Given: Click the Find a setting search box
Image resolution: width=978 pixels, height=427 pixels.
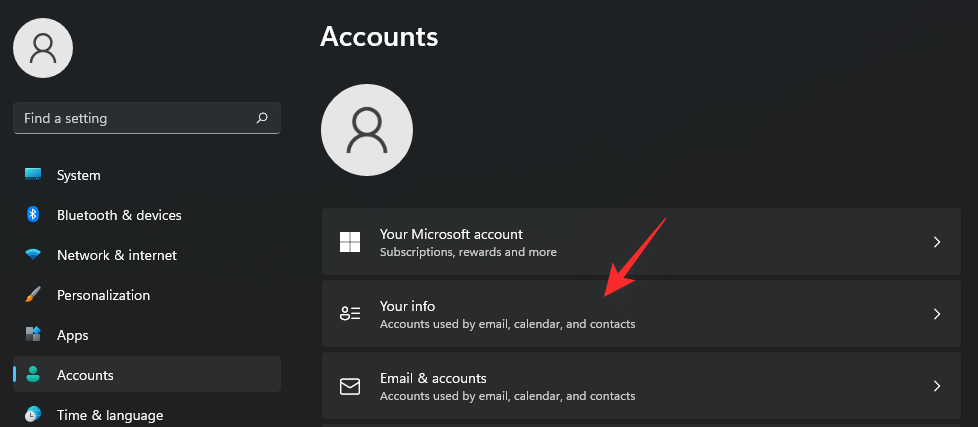Looking at the screenshot, I should pos(135,118).
